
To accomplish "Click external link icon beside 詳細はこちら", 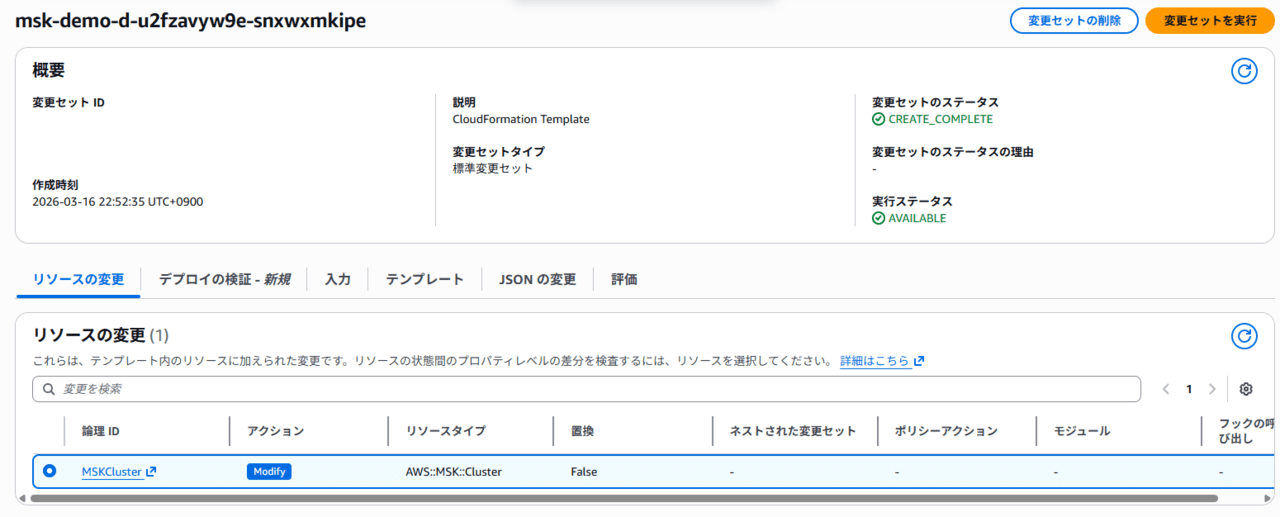I will pos(919,361).
